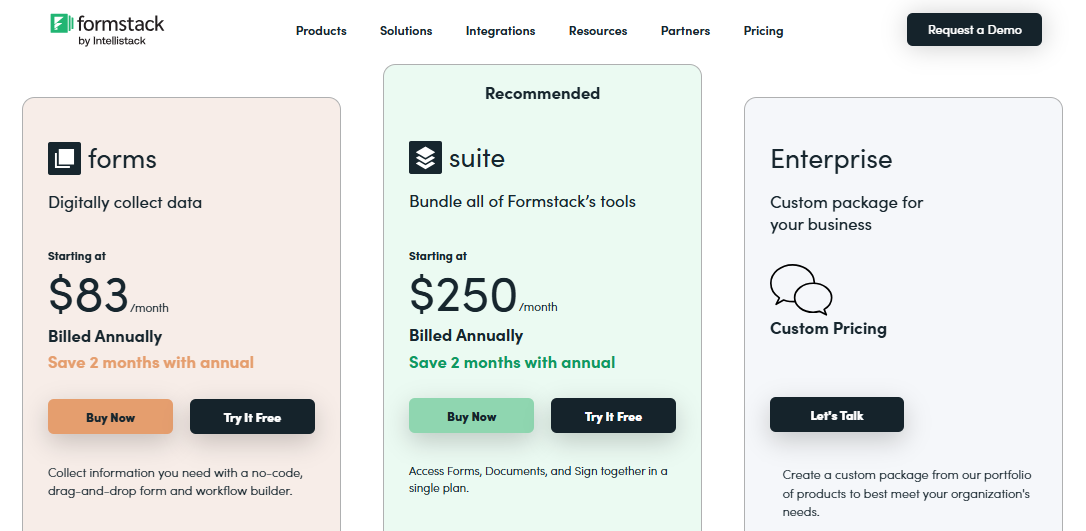Click the Recommended label on suite card
The height and width of the screenshot is (531, 1086).
(x=542, y=93)
